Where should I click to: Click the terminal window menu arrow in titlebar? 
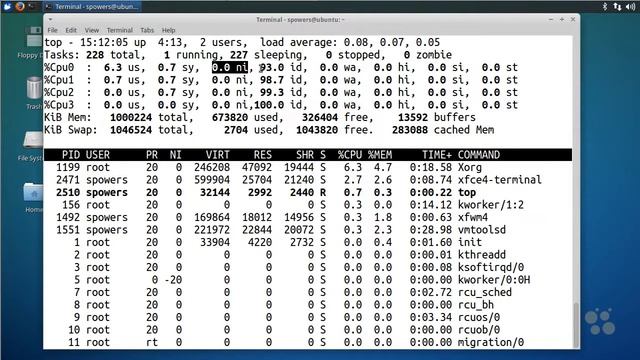[50, 20]
